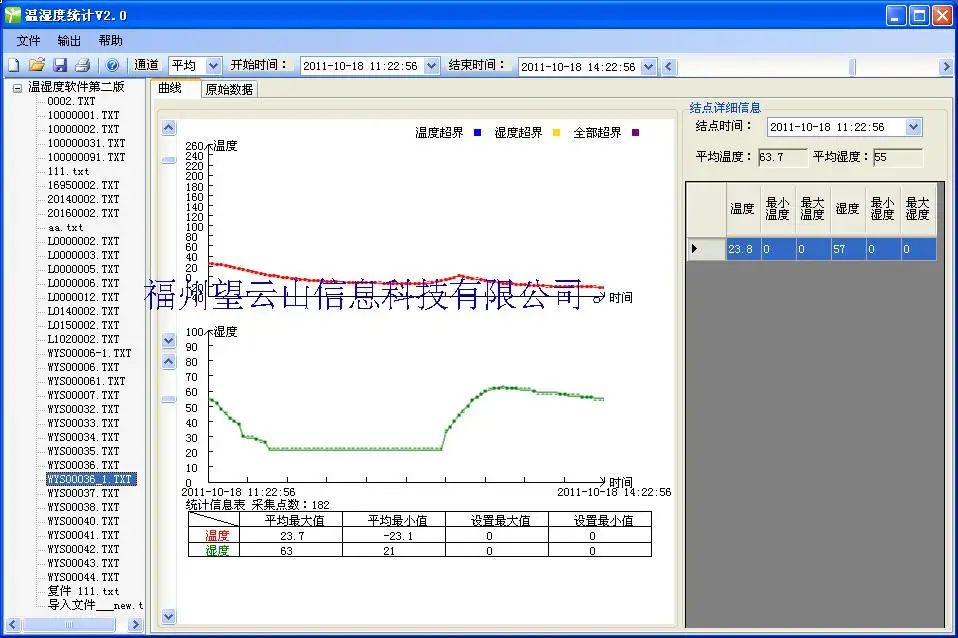Viewport: 958px width, 638px height.
Task: Click the 全部超界 purple legend swatch
Action: 635,132
